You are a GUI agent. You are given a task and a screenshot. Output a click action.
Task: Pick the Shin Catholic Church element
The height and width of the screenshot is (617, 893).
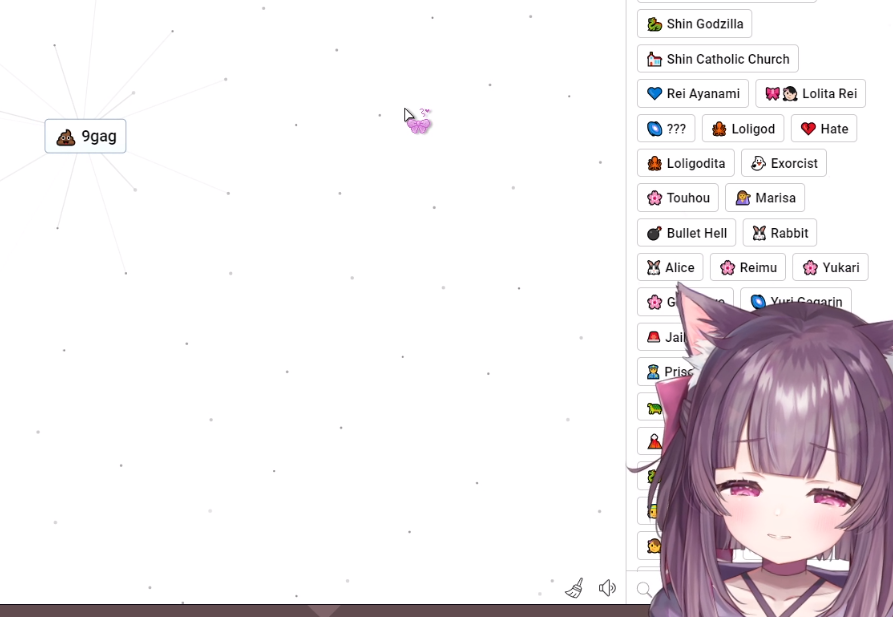coord(718,59)
